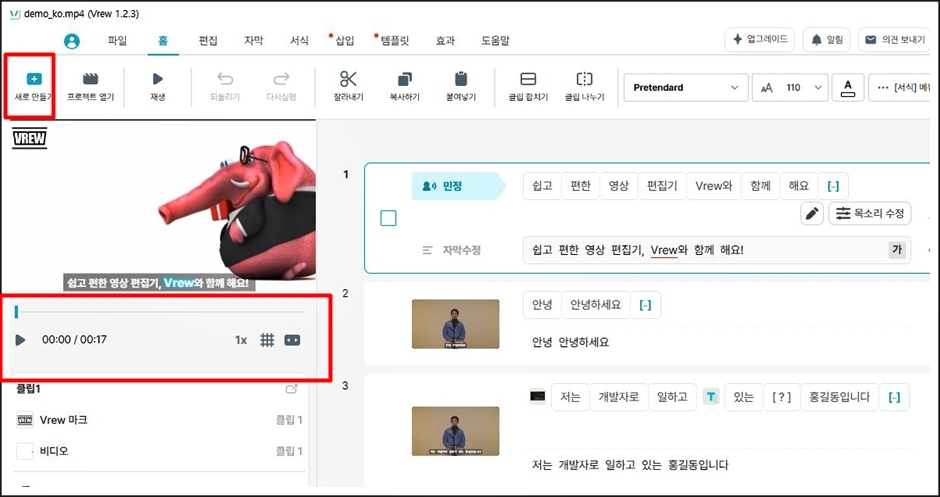This screenshot has width=940, height=497.
Task: Click the 자막수정 label icon
Action: [x=427, y=251]
